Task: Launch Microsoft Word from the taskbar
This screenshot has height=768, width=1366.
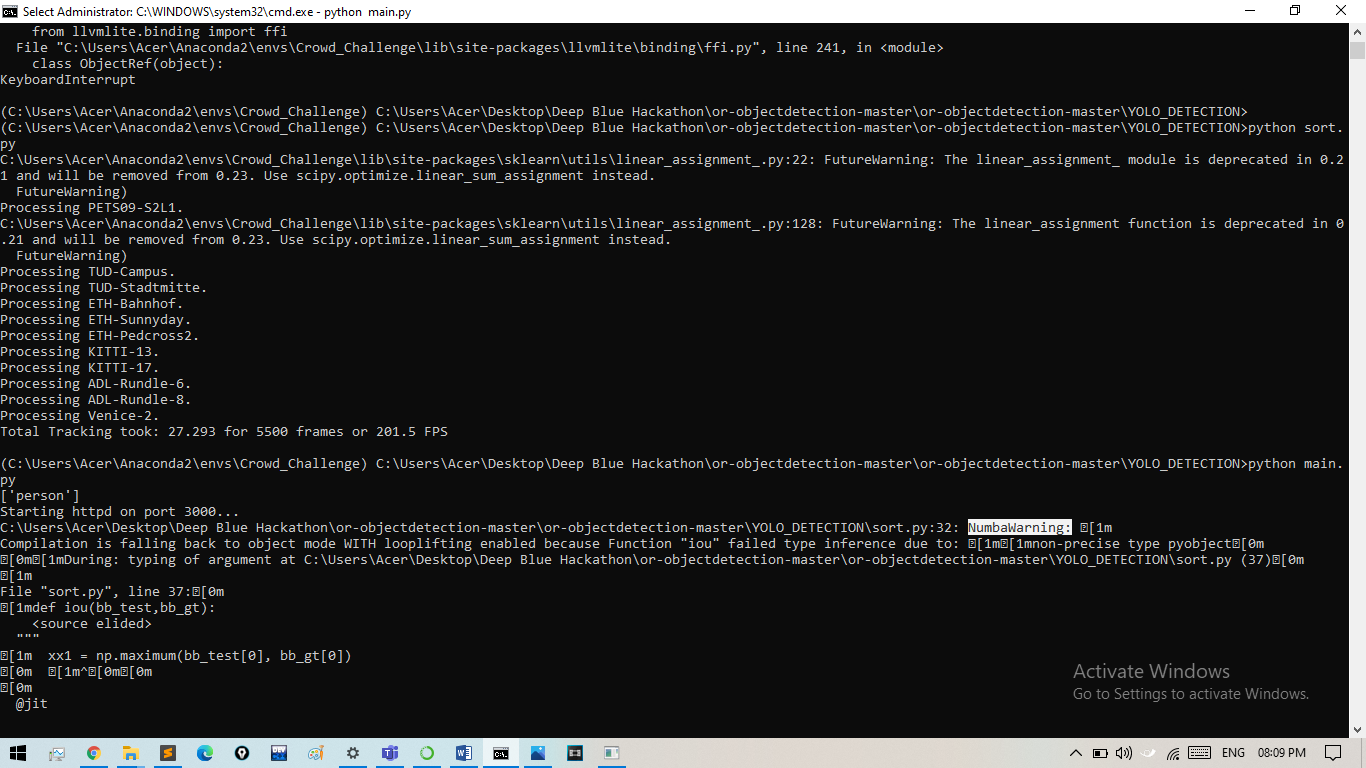Action: pyautogui.click(x=462, y=752)
